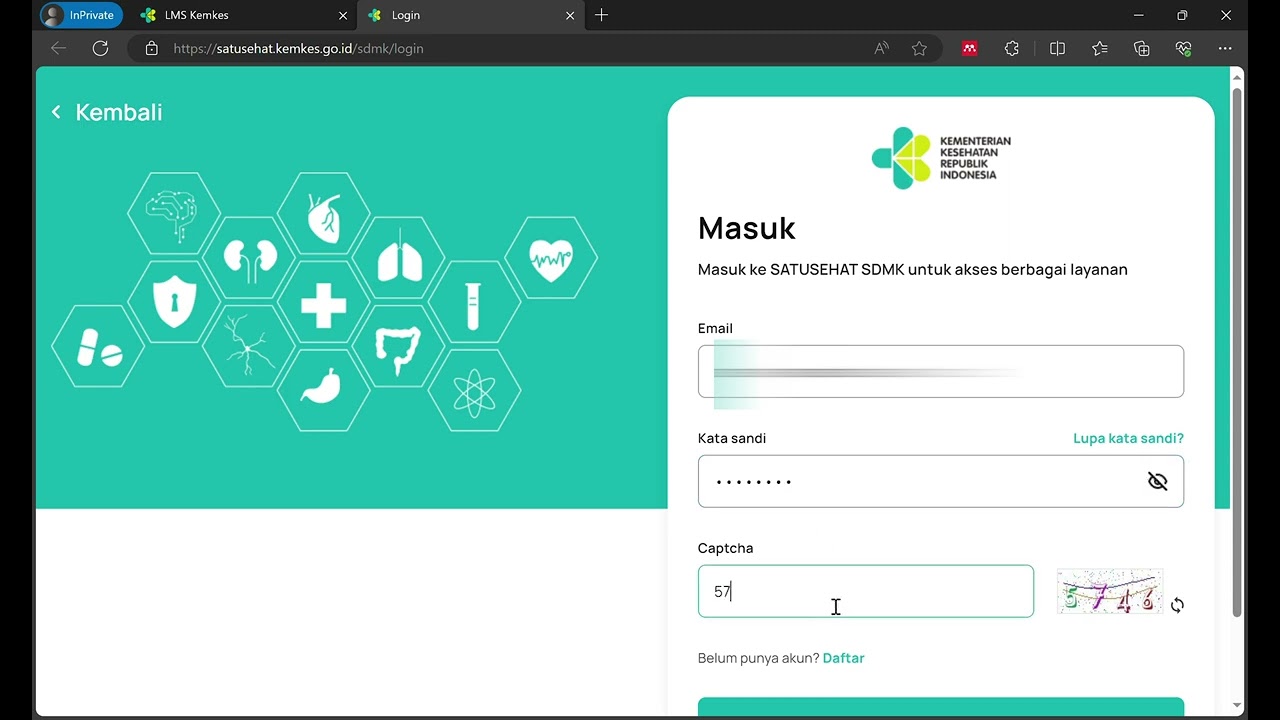
Task: Open Collections icon
Action: point(1142,48)
